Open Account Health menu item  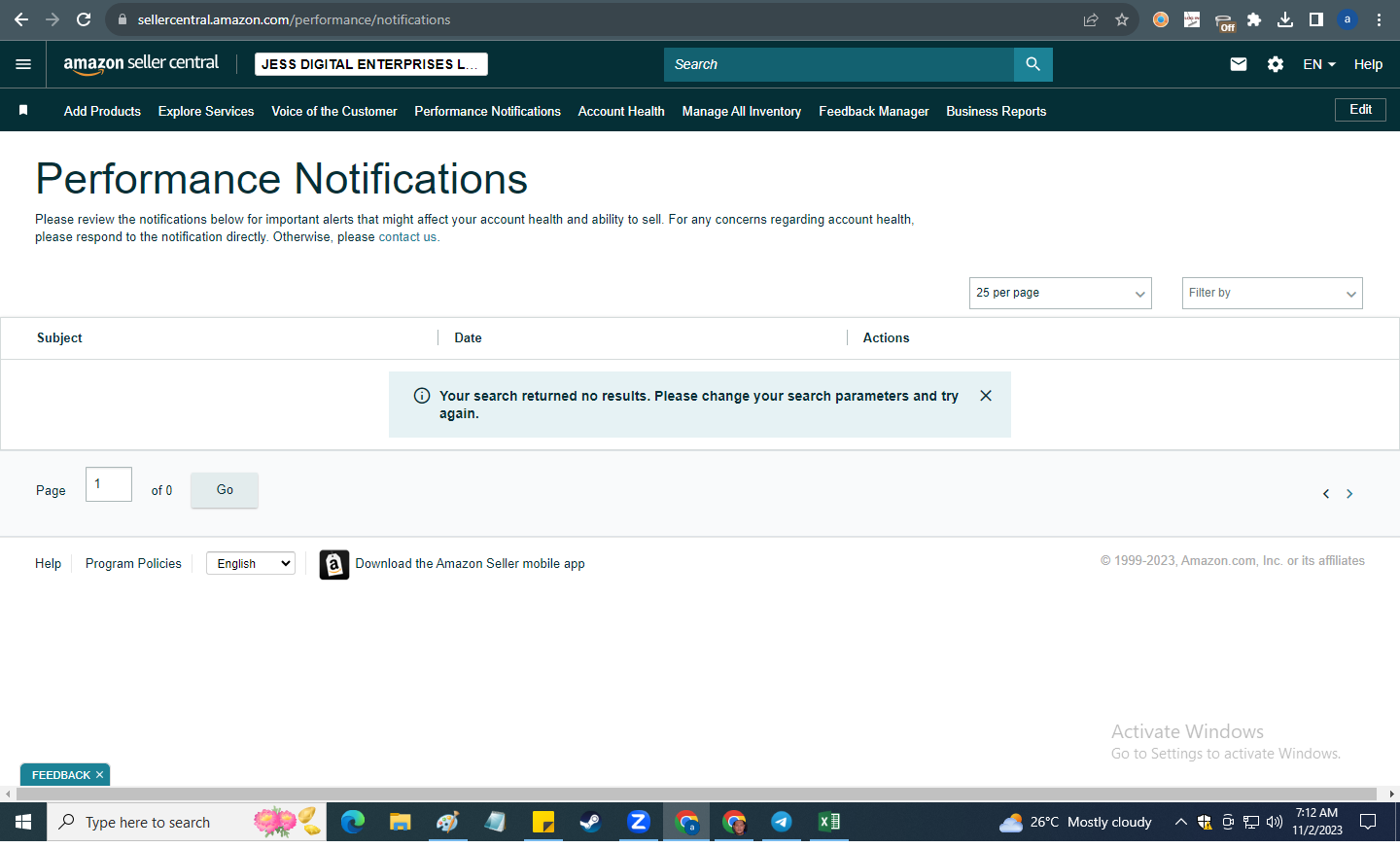(x=621, y=111)
